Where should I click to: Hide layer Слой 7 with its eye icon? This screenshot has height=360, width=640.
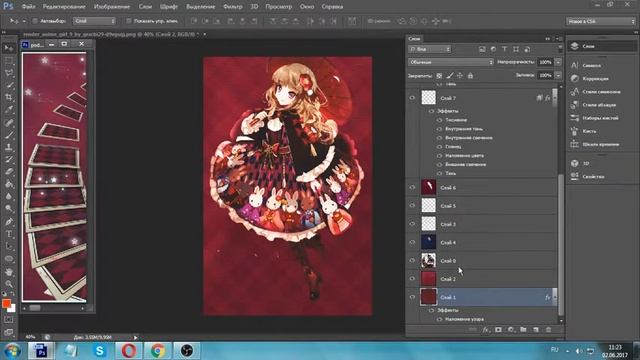click(412, 98)
